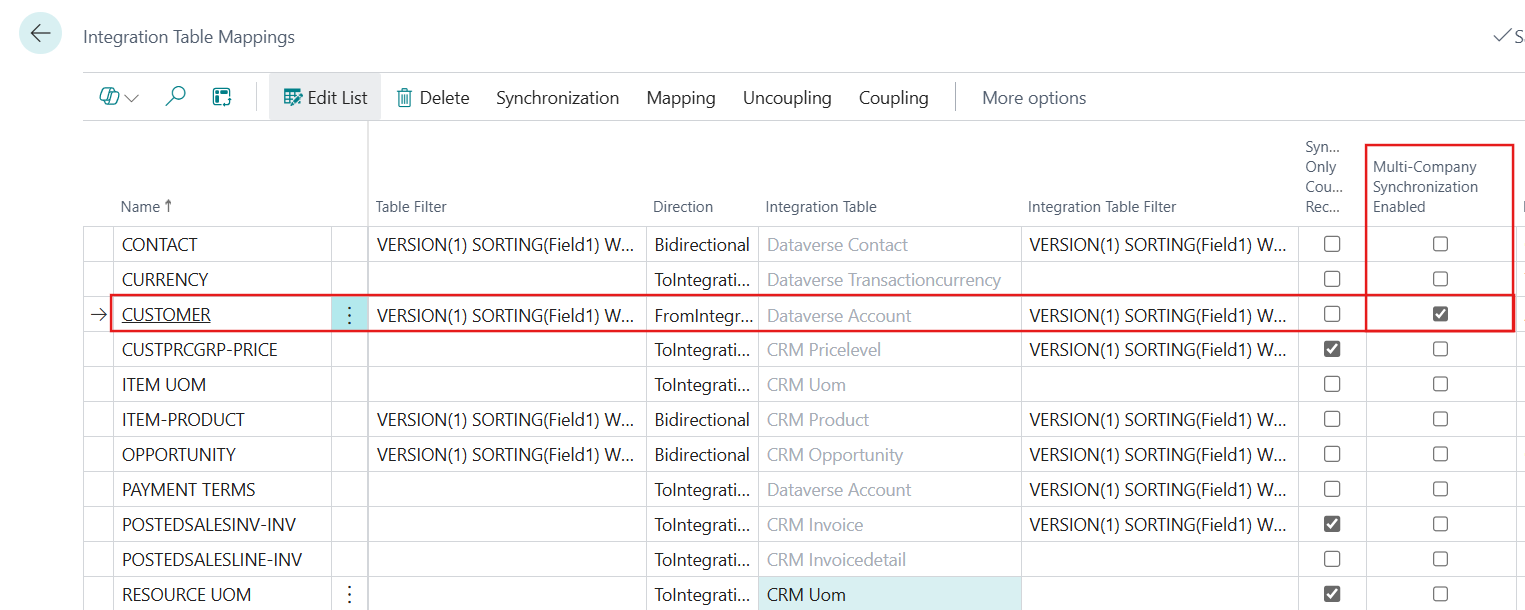The height and width of the screenshot is (610, 1525).
Task: Open the Coupling menu
Action: [893, 96]
